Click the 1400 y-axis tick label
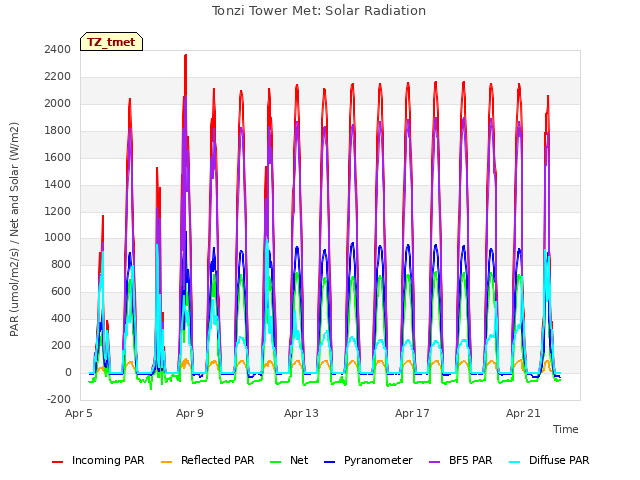This screenshot has height=480, width=640. (x=58, y=184)
